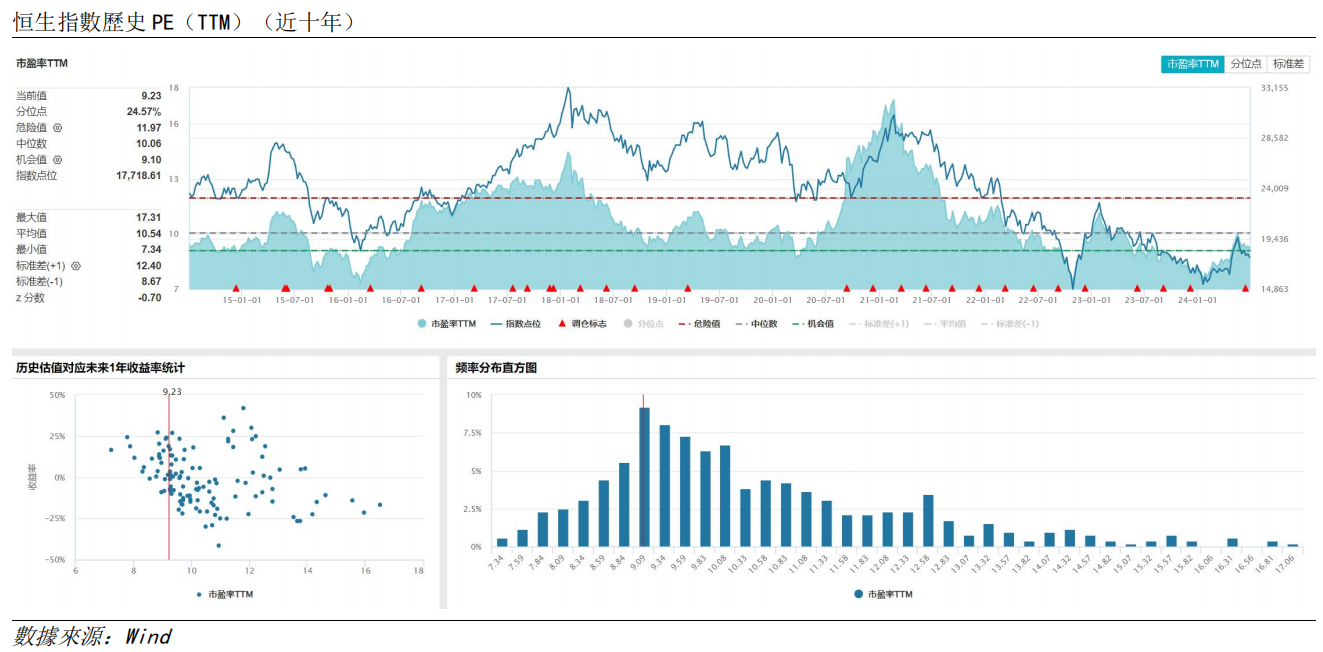This screenshot has height=652, width=1323.
Task: Switch to the 分位点 tab at top right
Action: point(1245,64)
